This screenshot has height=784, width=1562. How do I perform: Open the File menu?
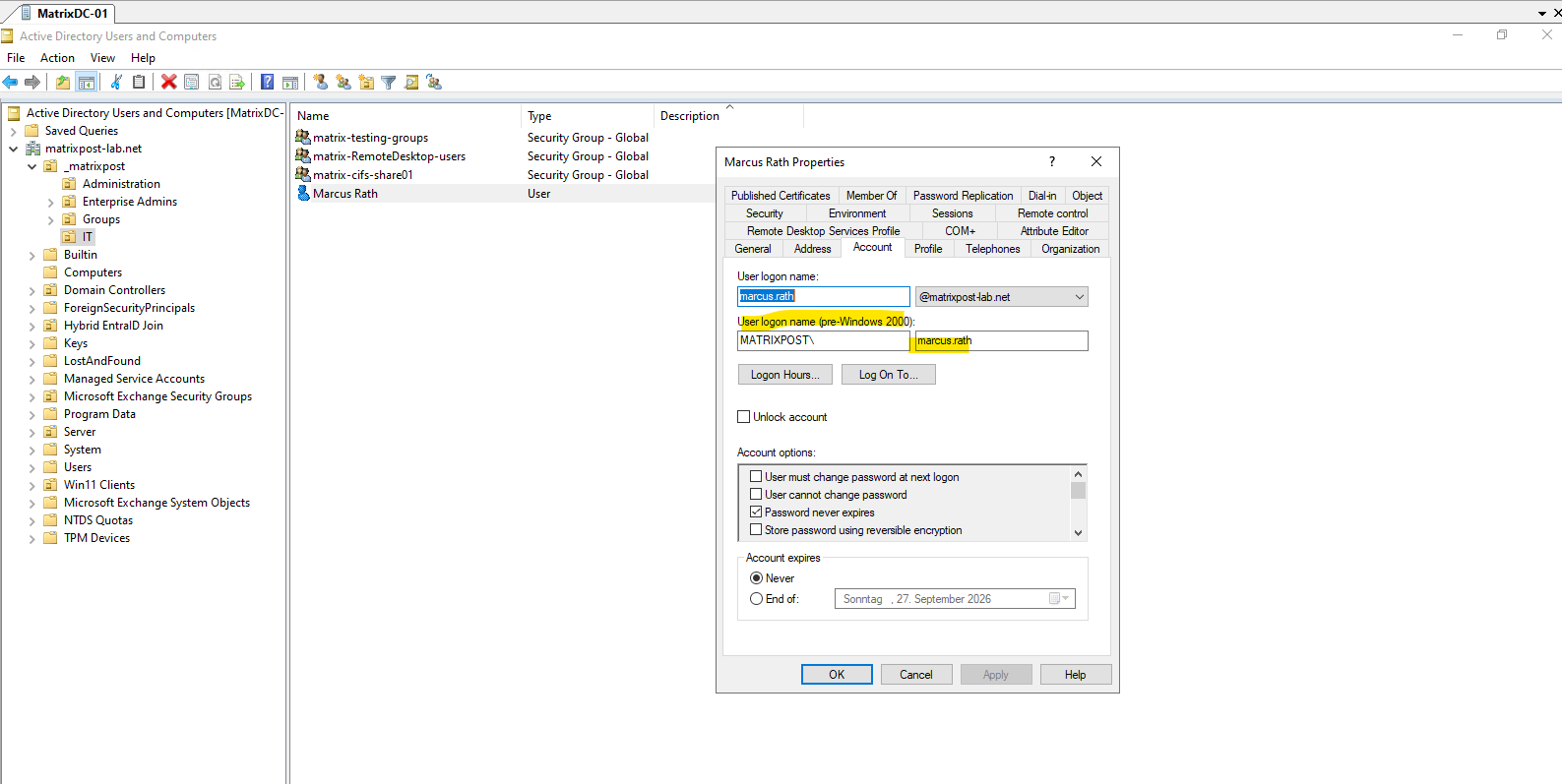point(16,58)
